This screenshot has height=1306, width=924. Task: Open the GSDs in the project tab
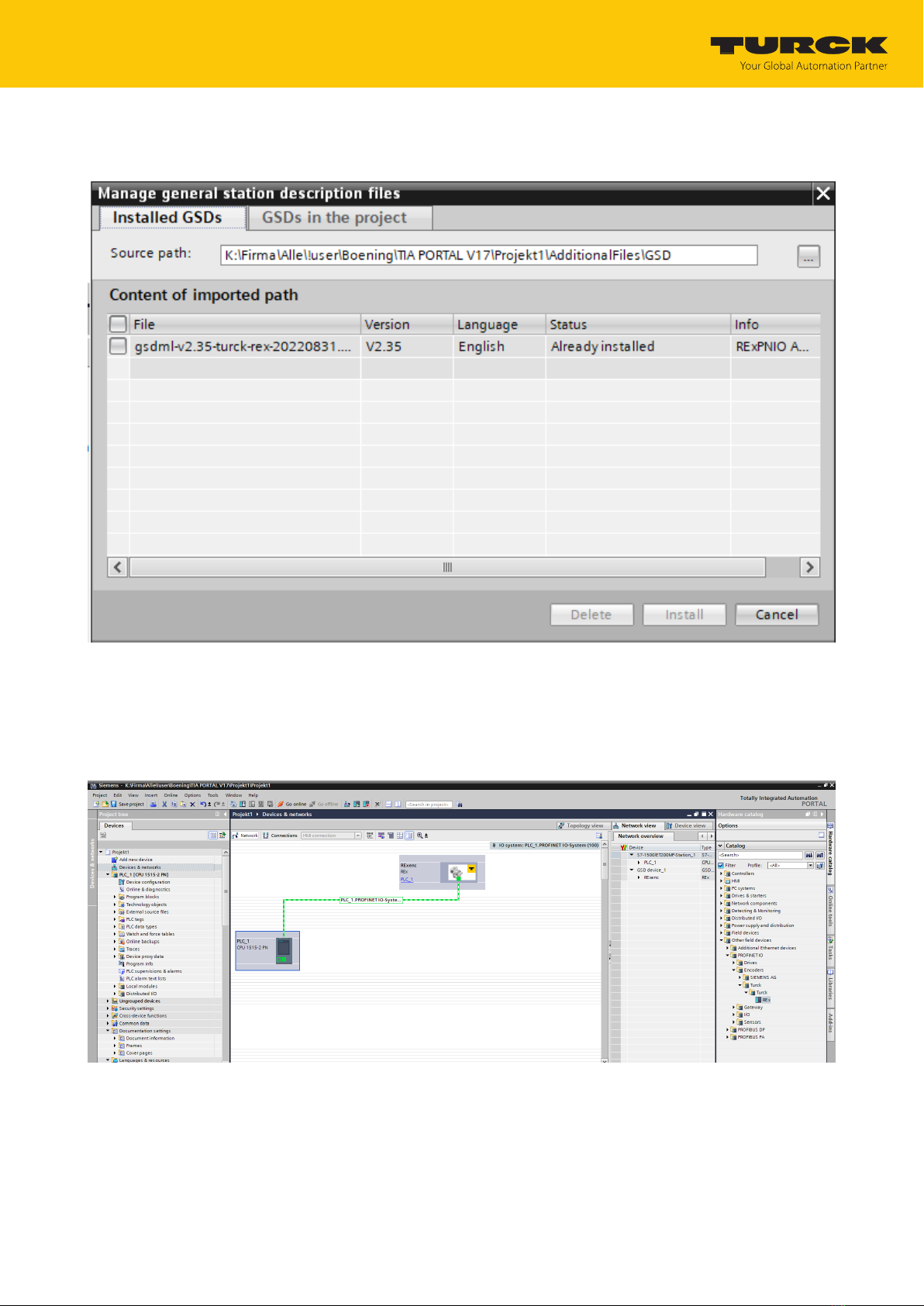(x=340, y=218)
